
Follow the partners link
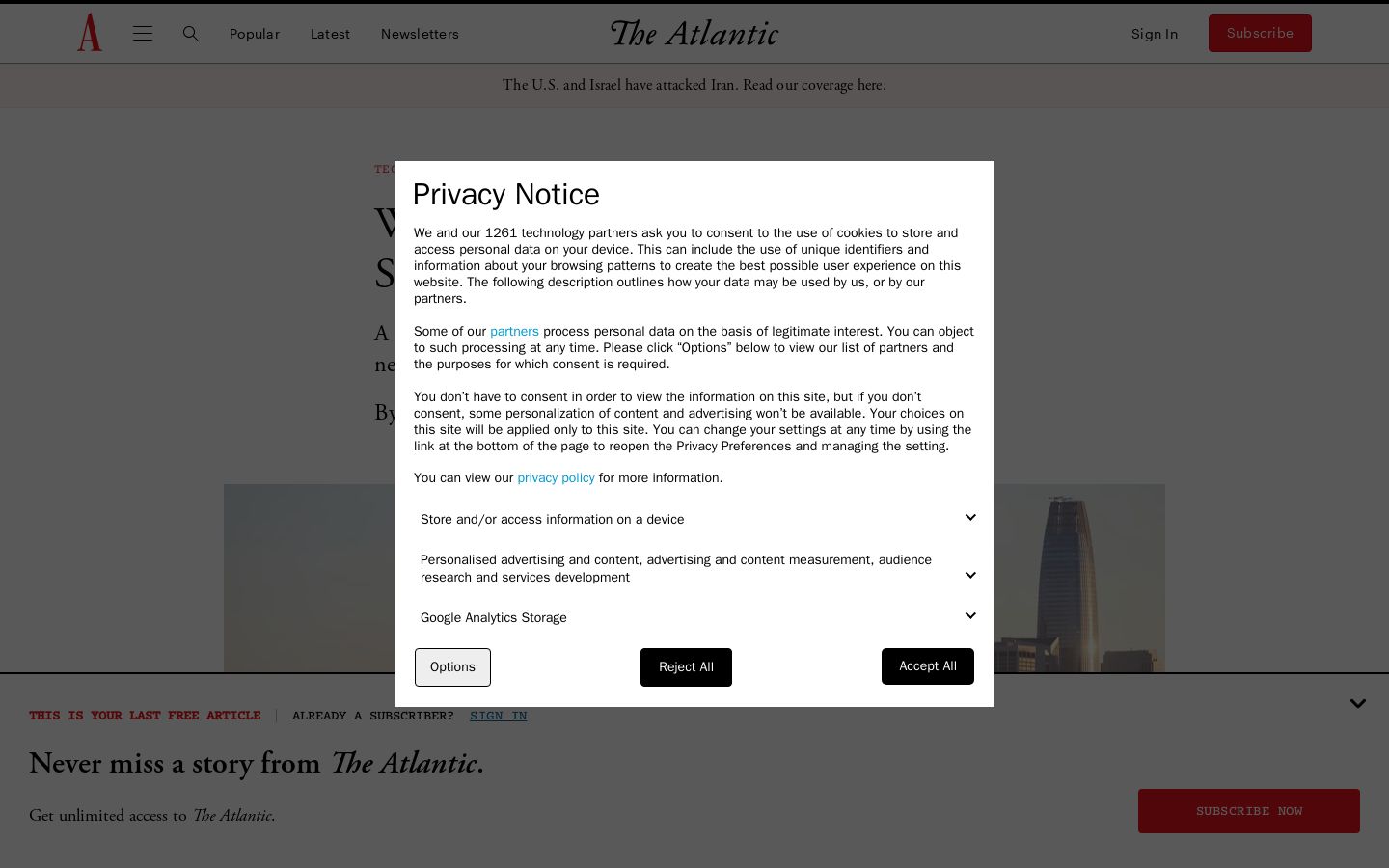click(514, 331)
